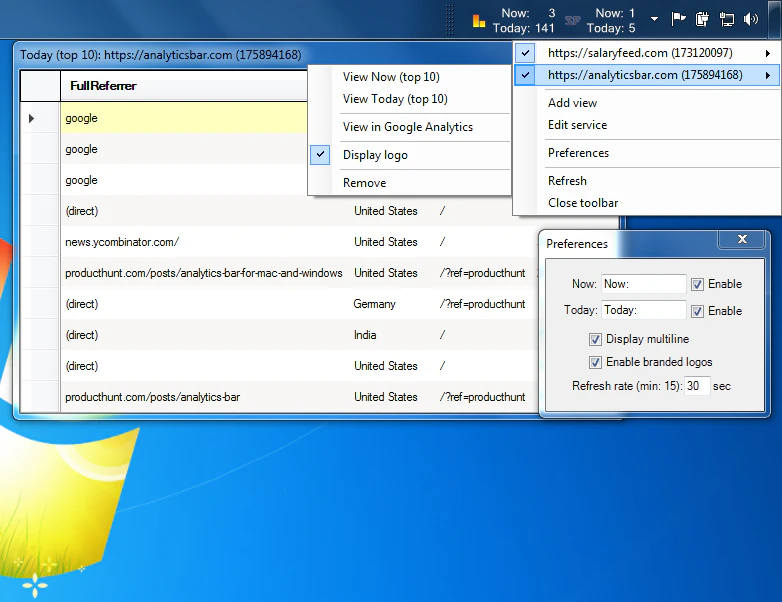
Task: Click the India country cell
Action: click(365, 335)
